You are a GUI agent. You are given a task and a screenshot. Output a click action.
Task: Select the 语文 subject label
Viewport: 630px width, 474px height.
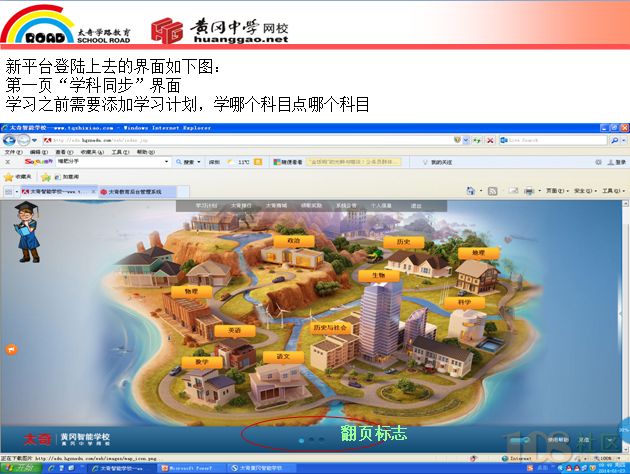click(283, 357)
